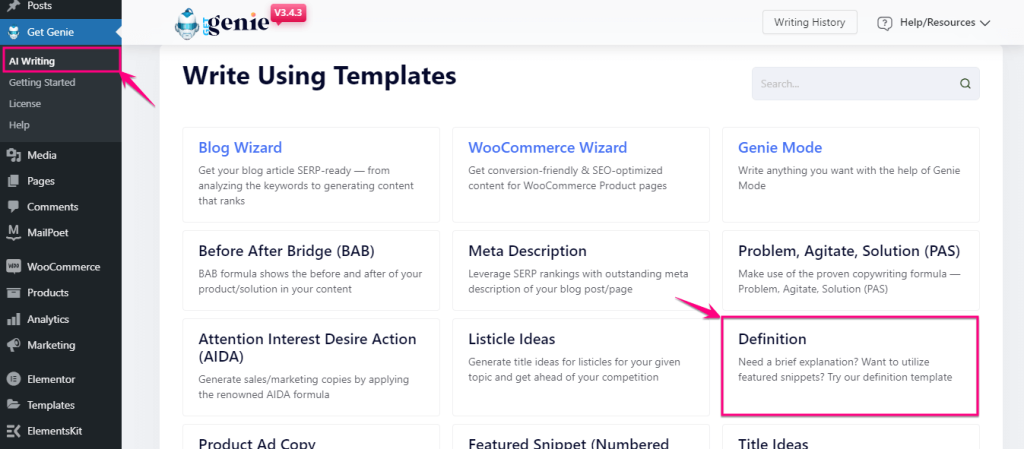This screenshot has width=1024, height=449.
Task: Click the Marketing megaphone icon
Action: (13, 345)
